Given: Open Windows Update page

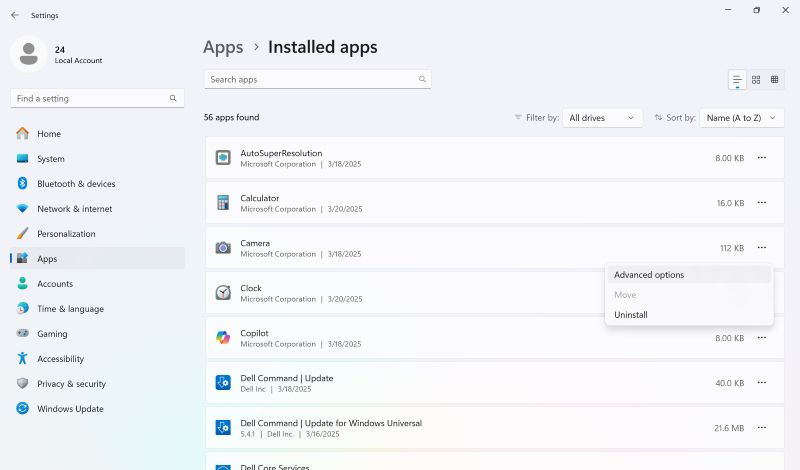Looking at the screenshot, I should (70, 409).
